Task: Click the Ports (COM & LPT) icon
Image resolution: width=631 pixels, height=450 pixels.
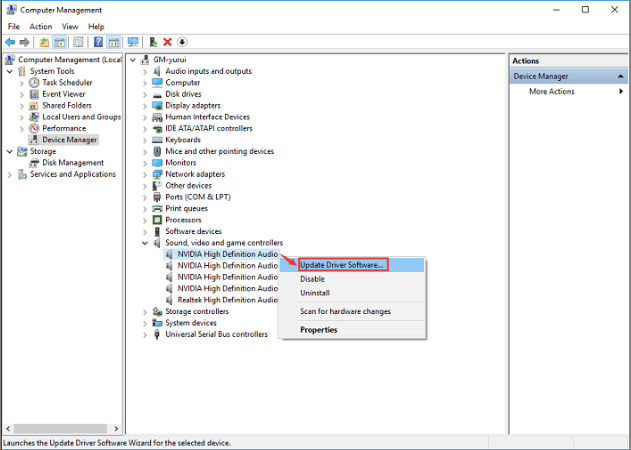Action: click(157, 197)
